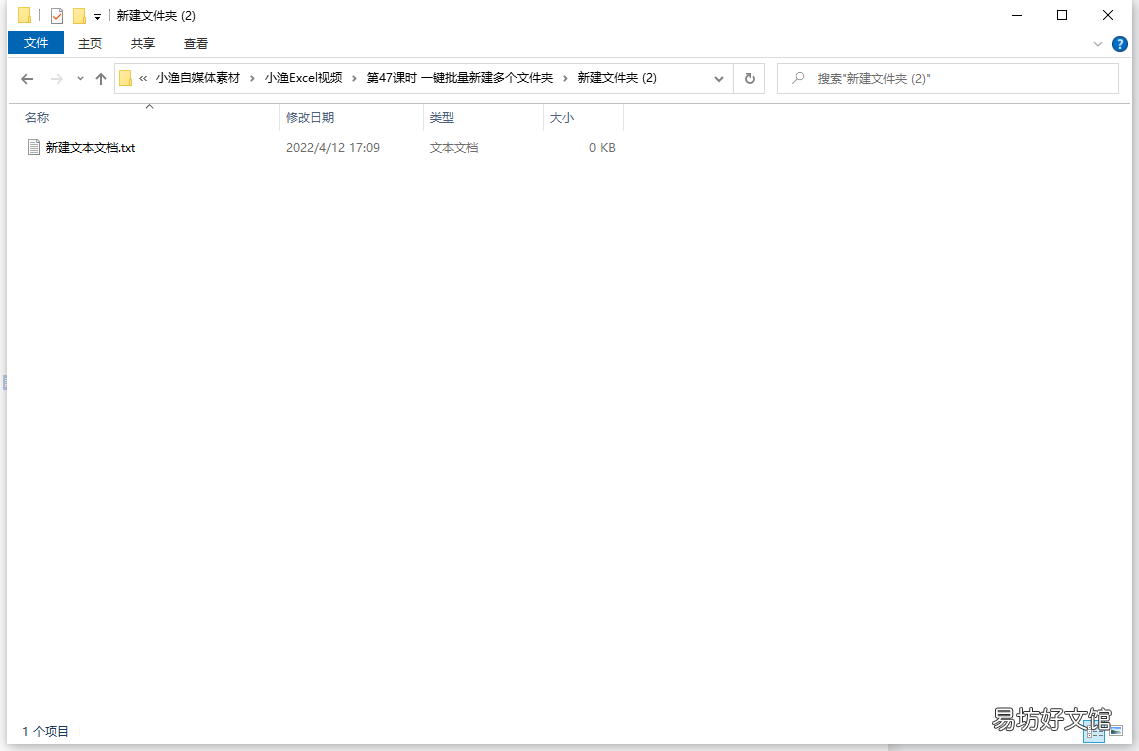The height and width of the screenshot is (751, 1139).
Task: Go up one folder level with the up arrow
Action: point(101,78)
